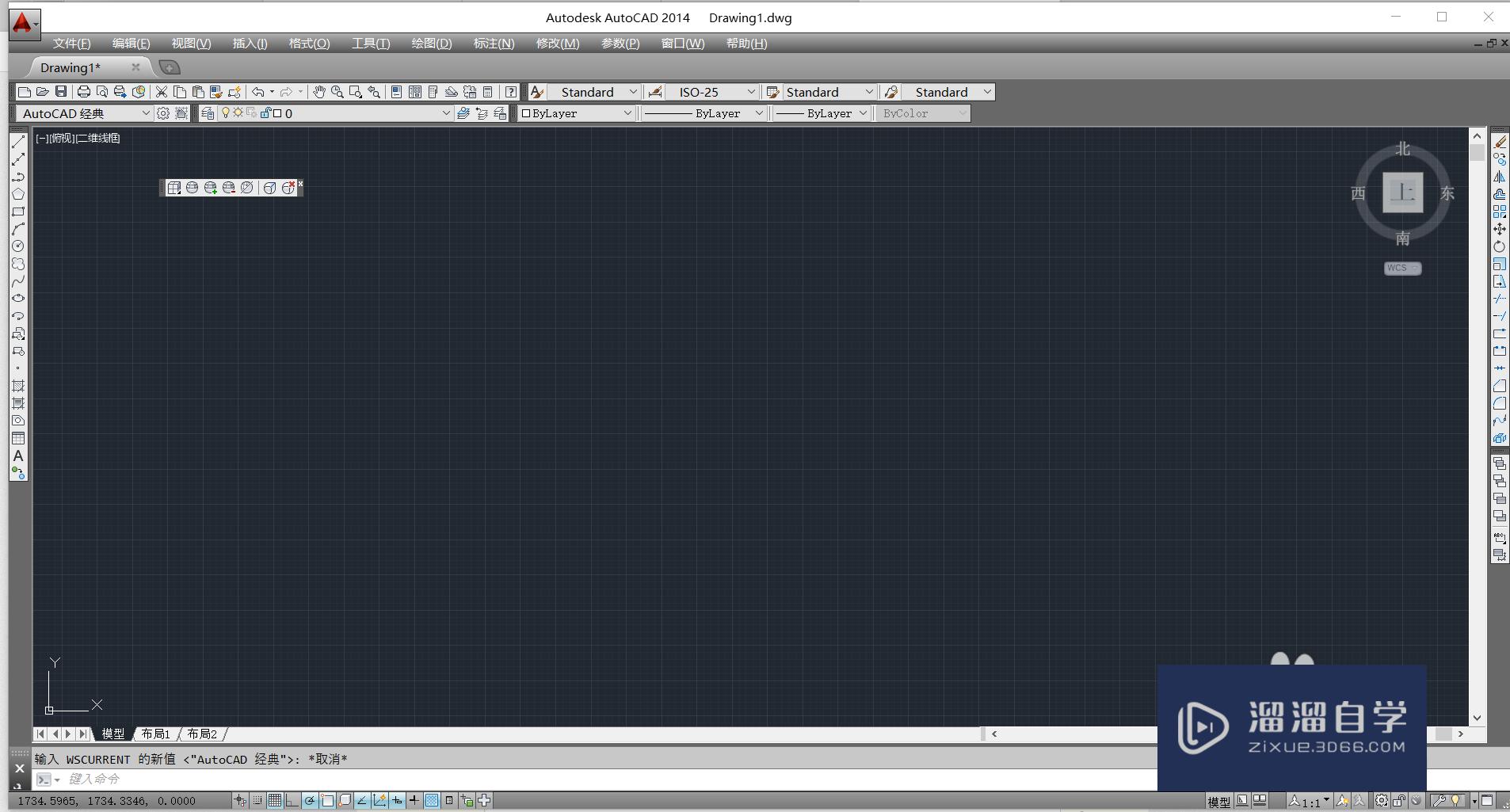Open the 文件(F) menu
Screen dimensions: 1510x812
coord(72,44)
